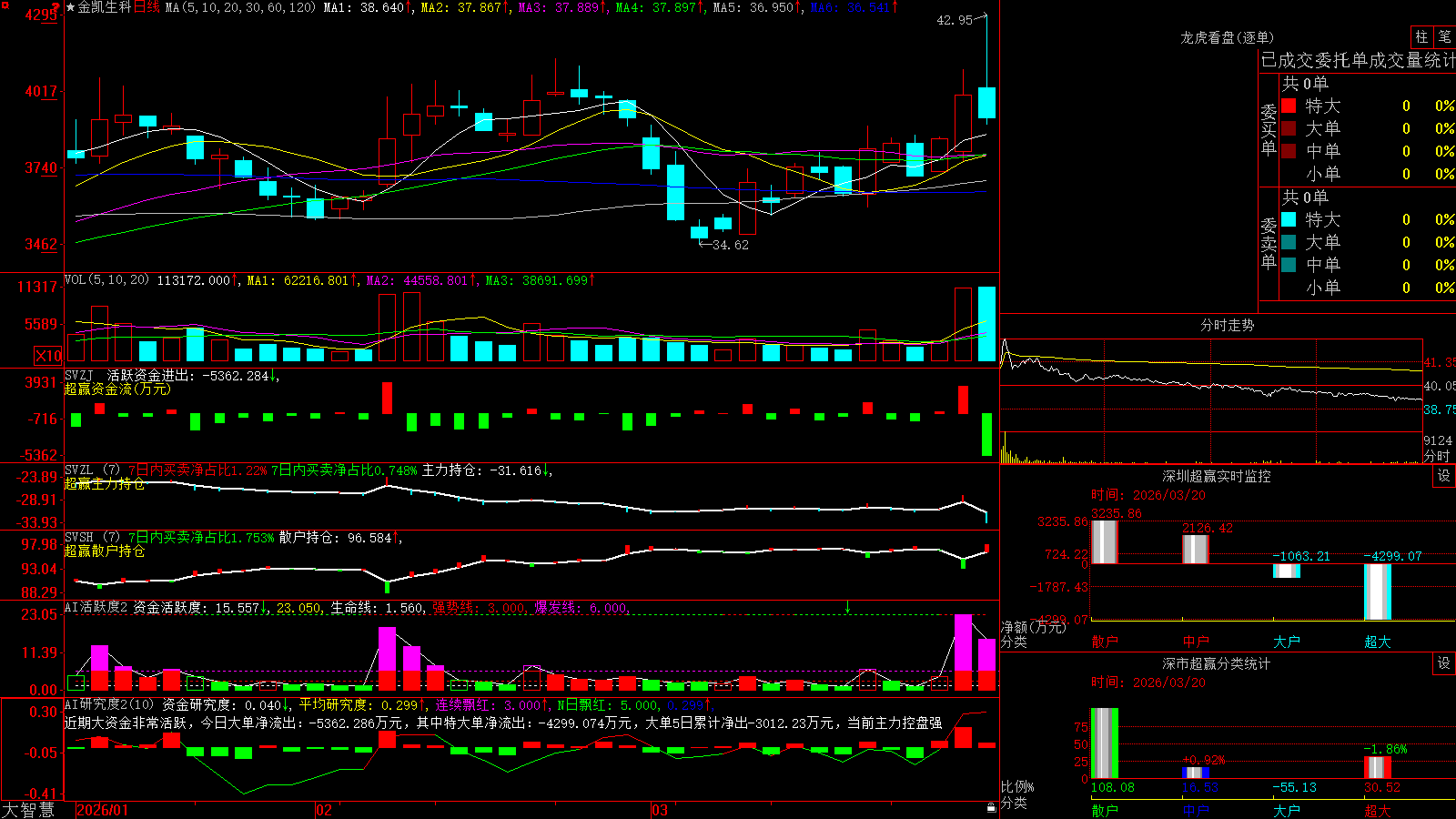Click the red X10 volume scale marker
The width and height of the screenshot is (1456, 819).
pyautogui.click(x=48, y=356)
